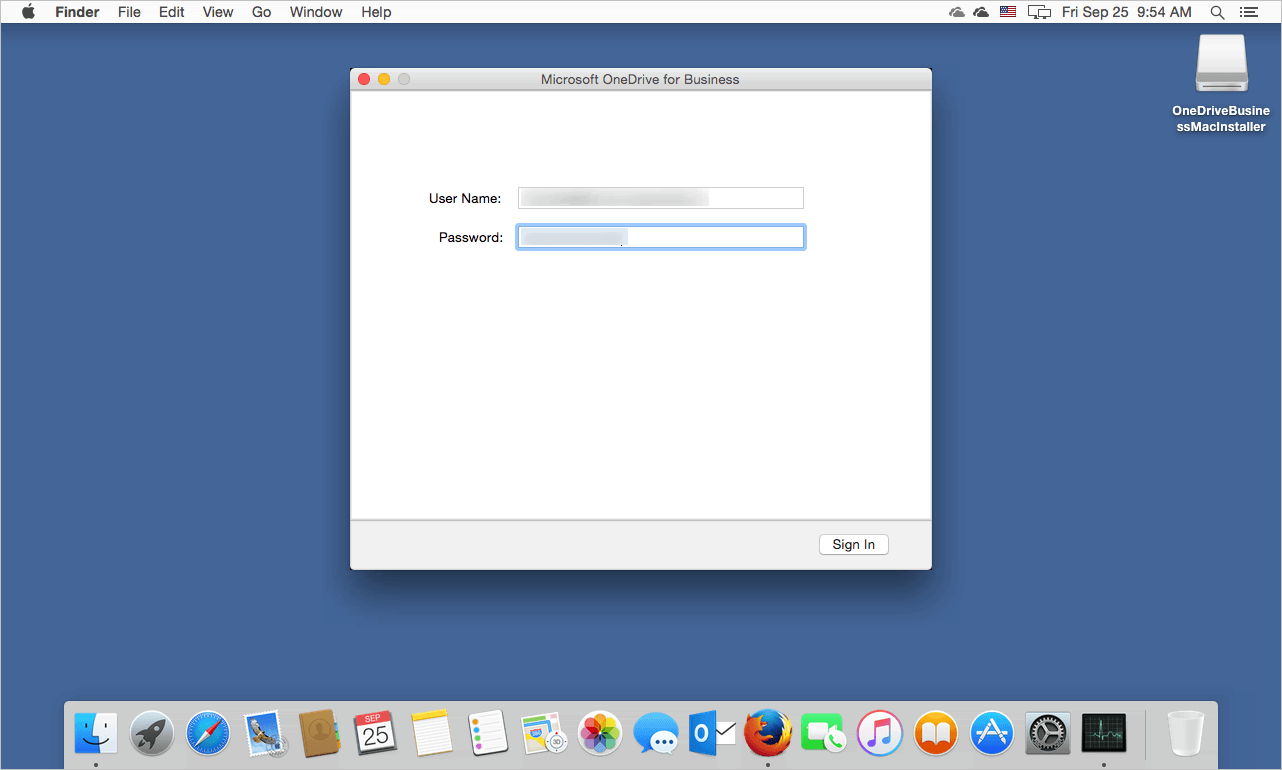The height and width of the screenshot is (770, 1282).
Task: Open Notes yellow pad icon in Dock
Action: pos(432,733)
